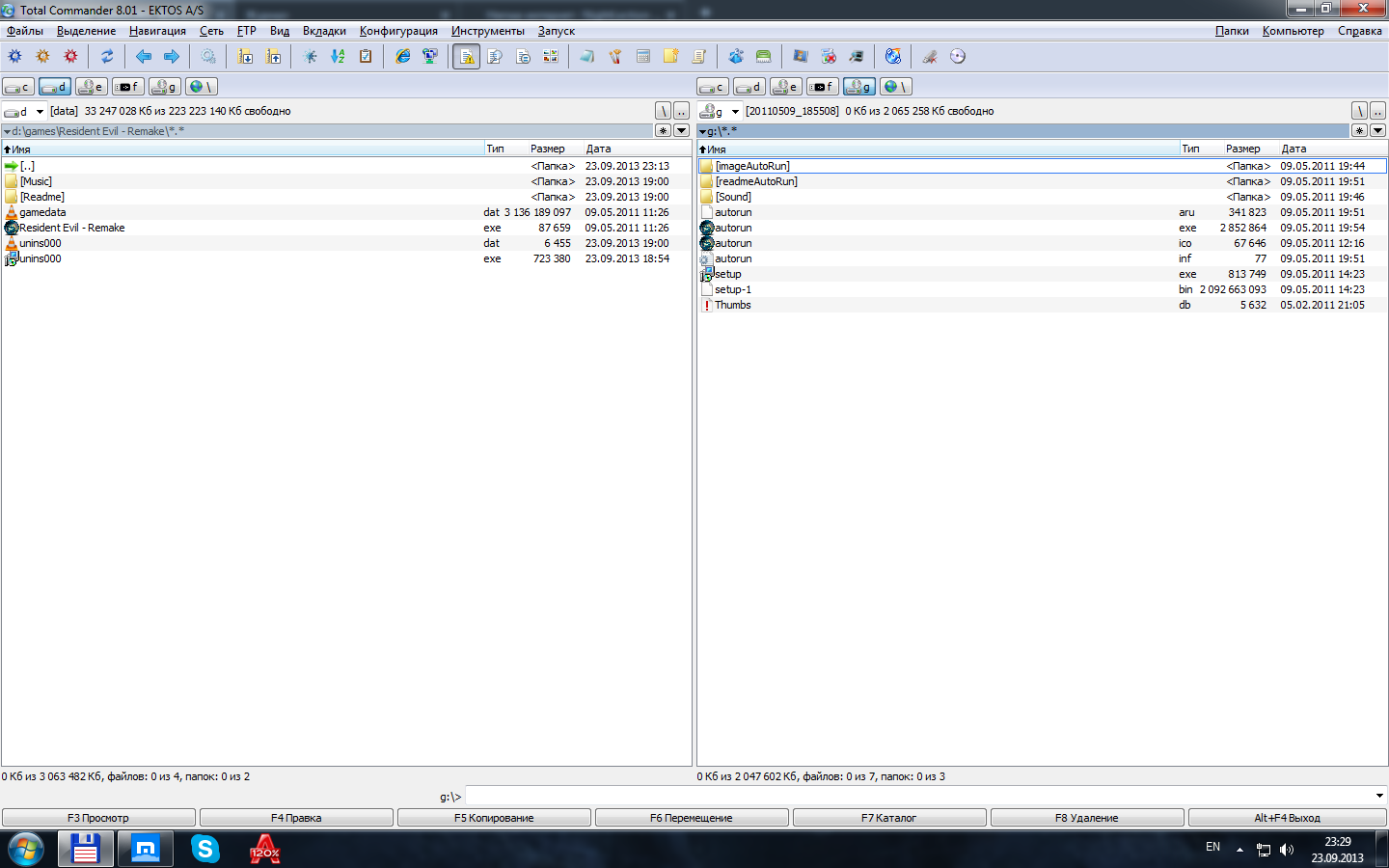Open the network connections toolbar icon

pos(430,56)
